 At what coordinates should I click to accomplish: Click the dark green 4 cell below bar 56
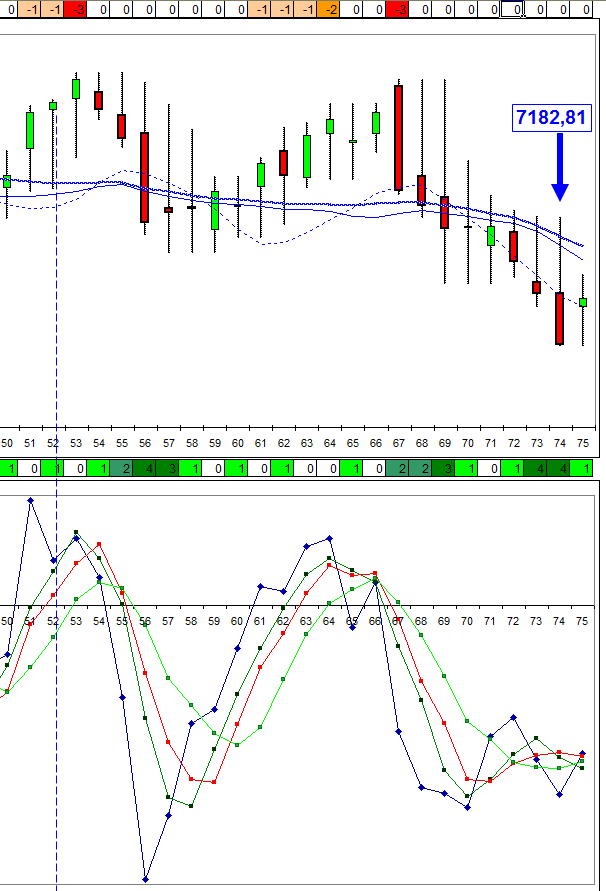pyautogui.click(x=146, y=468)
